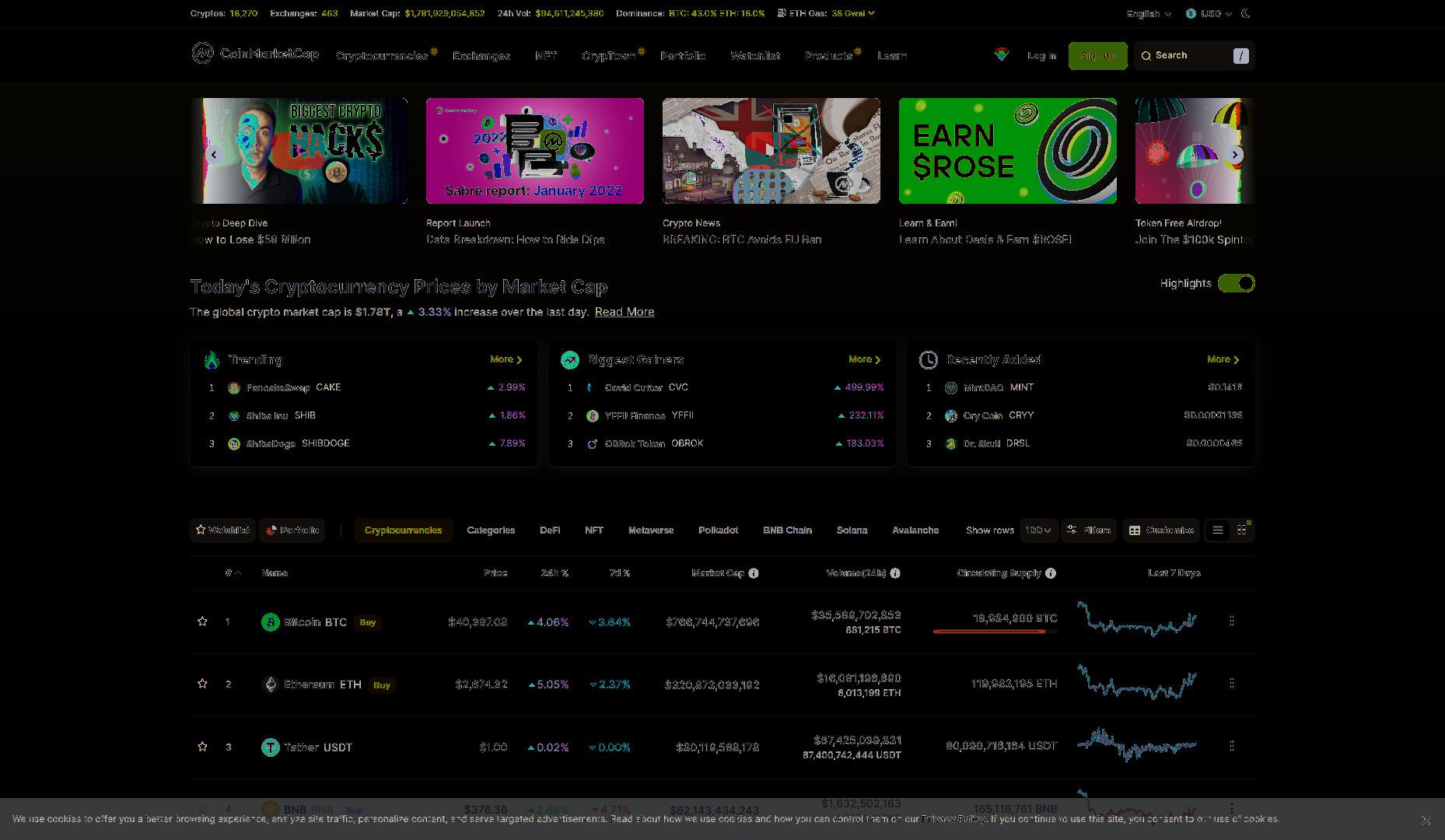Sort table by rank number column
The width and height of the screenshot is (1445, 840).
point(233,573)
